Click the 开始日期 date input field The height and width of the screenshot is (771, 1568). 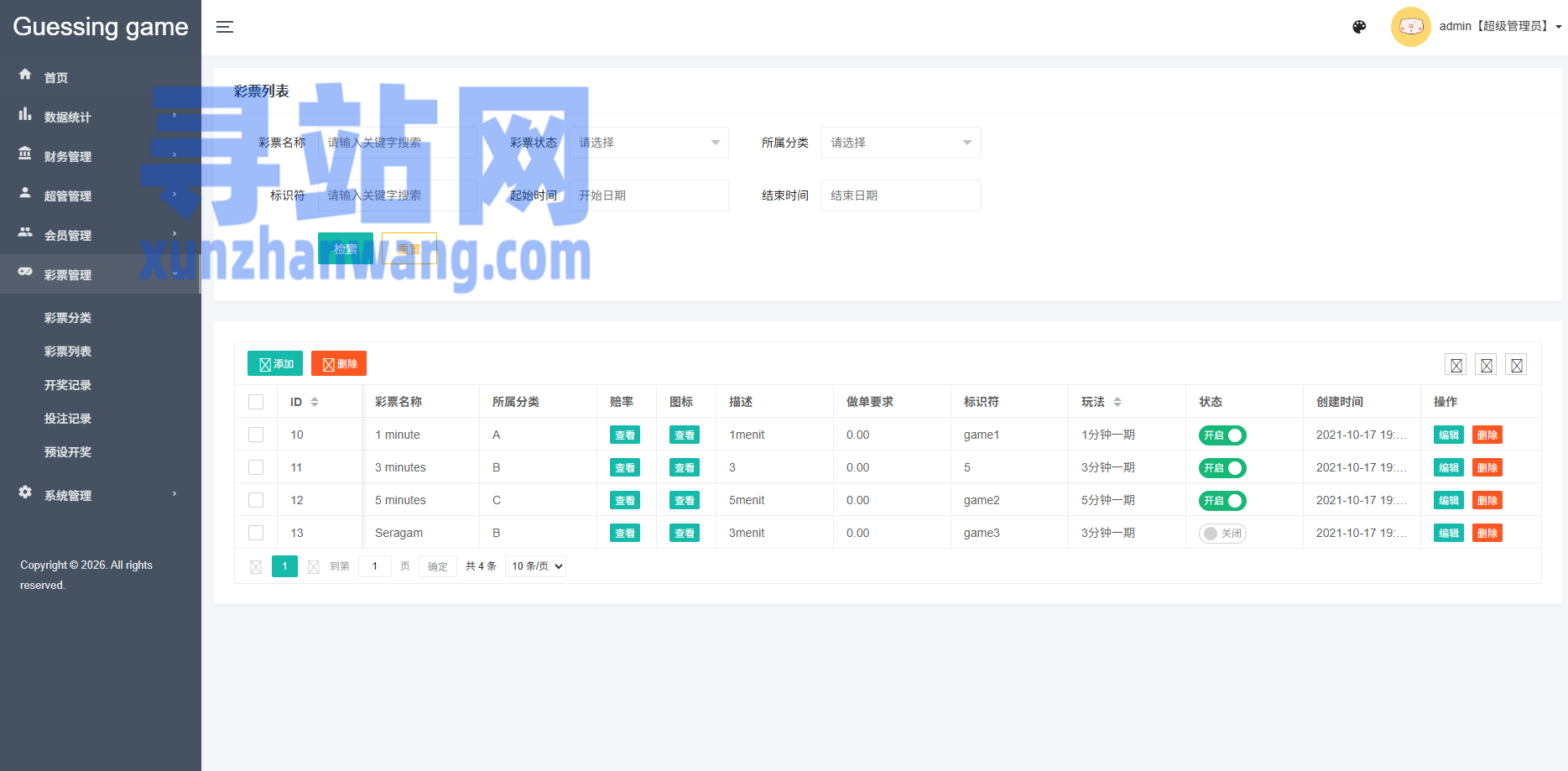[649, 195]
